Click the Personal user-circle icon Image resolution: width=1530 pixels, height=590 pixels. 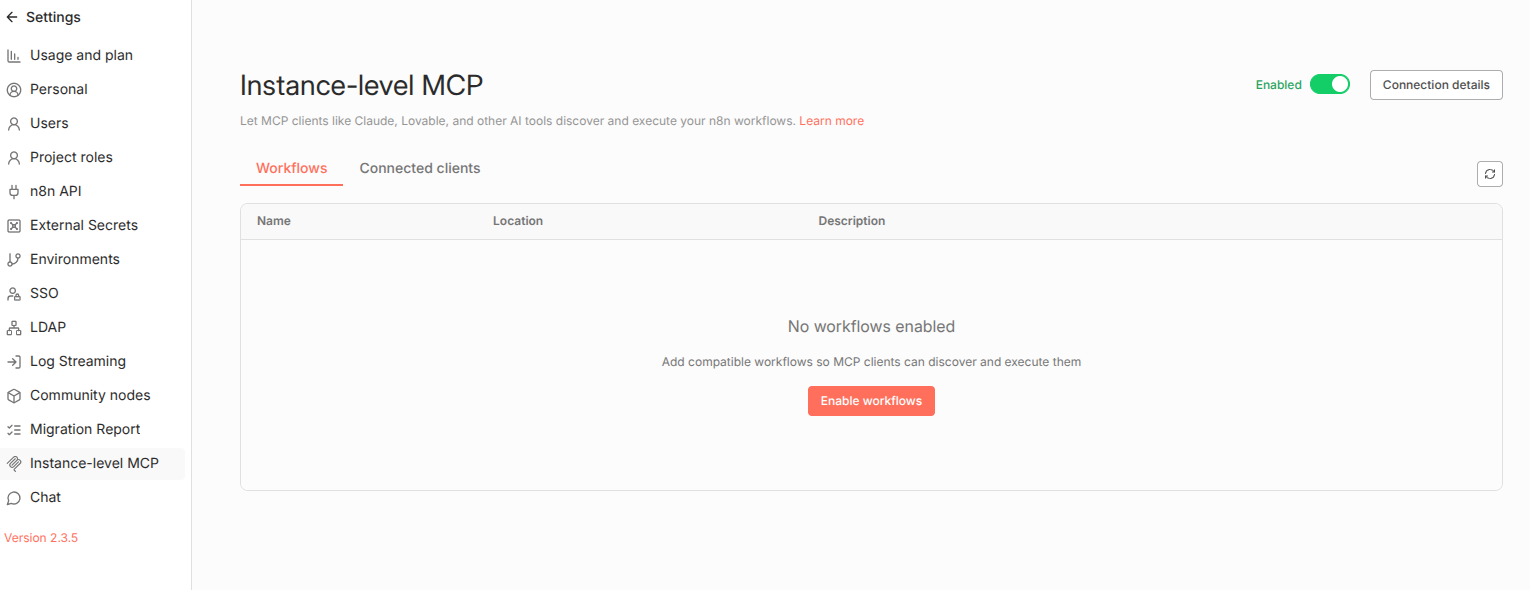(x=14, y=90)
